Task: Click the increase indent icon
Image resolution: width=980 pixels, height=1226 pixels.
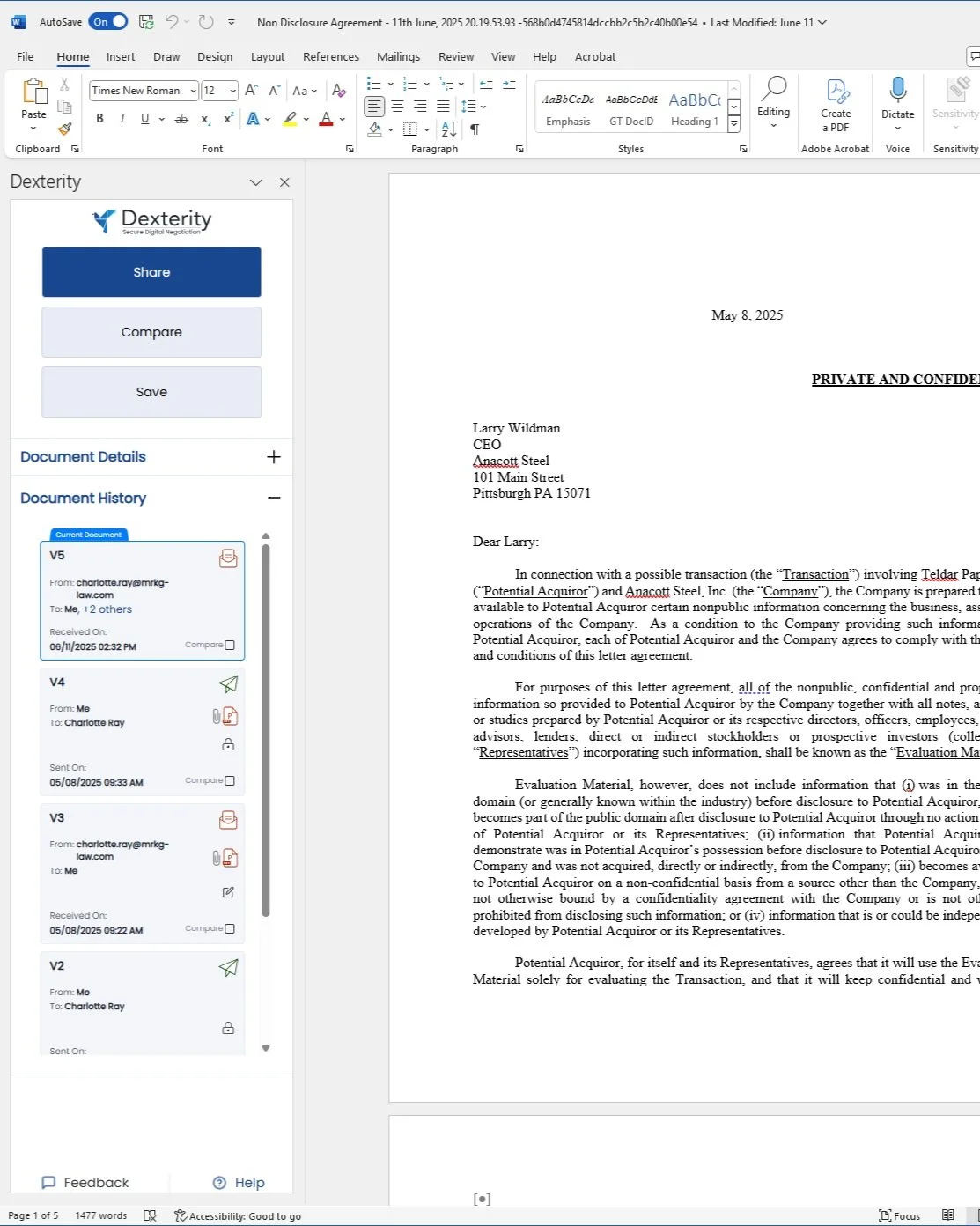Action: coord(509,84)
